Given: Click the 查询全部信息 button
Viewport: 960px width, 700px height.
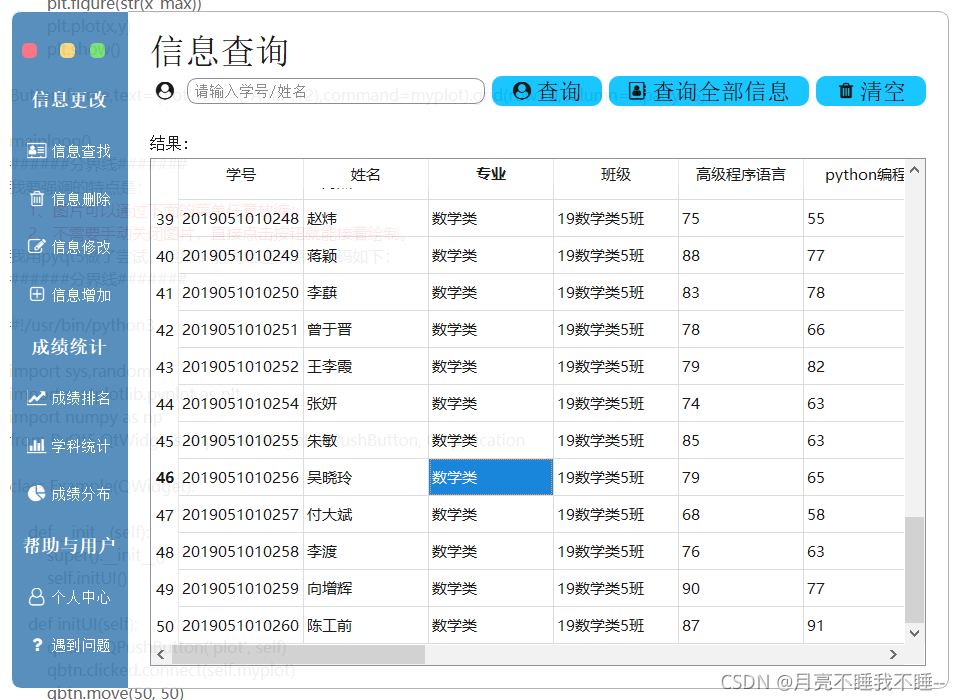Looking at the screenshot, I should click(708, 91).
